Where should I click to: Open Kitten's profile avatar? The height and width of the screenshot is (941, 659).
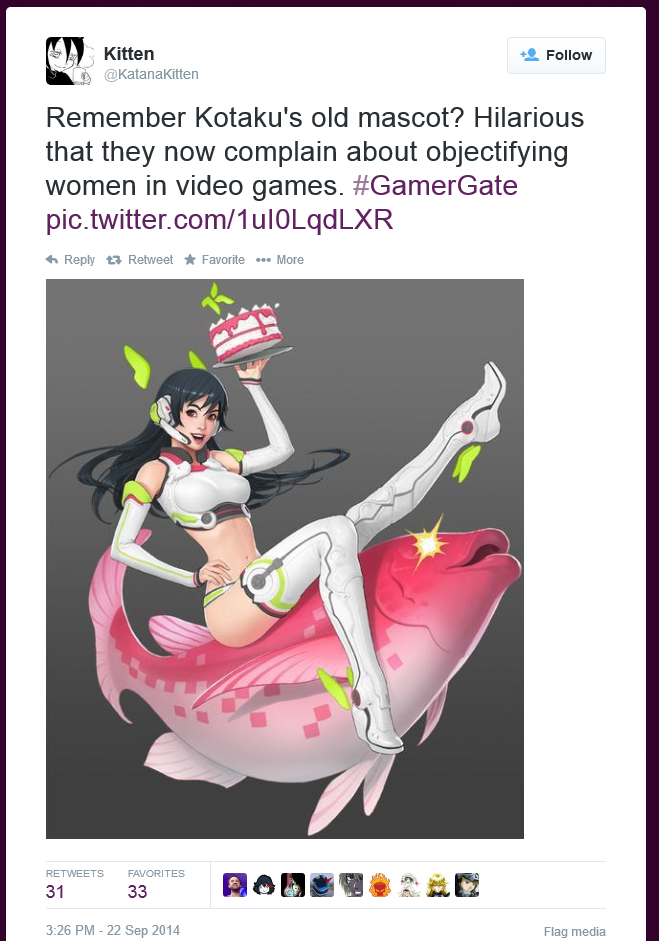pyautogui.click(x=70, y=61)
